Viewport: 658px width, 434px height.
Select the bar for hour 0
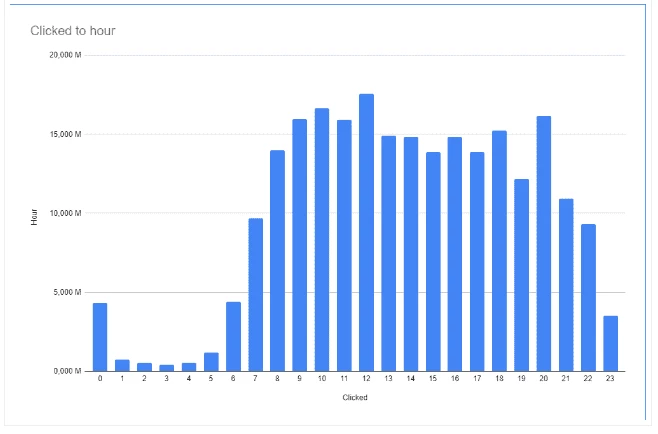pyautogui.click(x=100, y=337)
